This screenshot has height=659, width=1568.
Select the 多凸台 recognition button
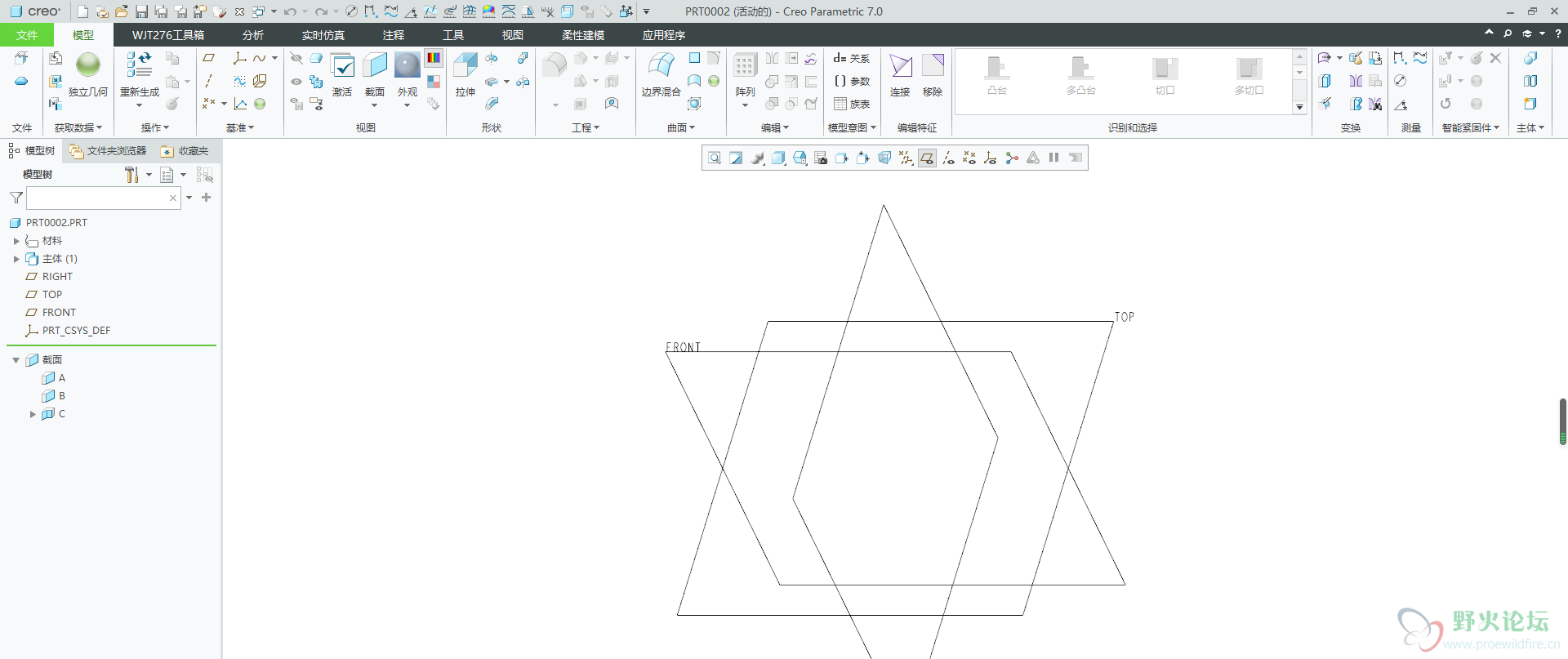[x=1081, y=77]
